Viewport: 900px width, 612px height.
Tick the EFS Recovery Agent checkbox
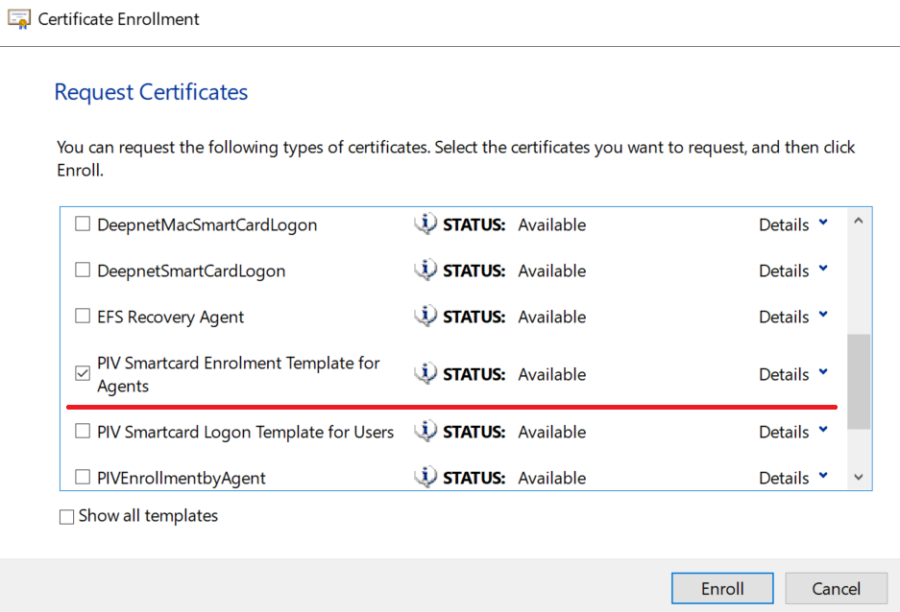(x=83, y=317)
